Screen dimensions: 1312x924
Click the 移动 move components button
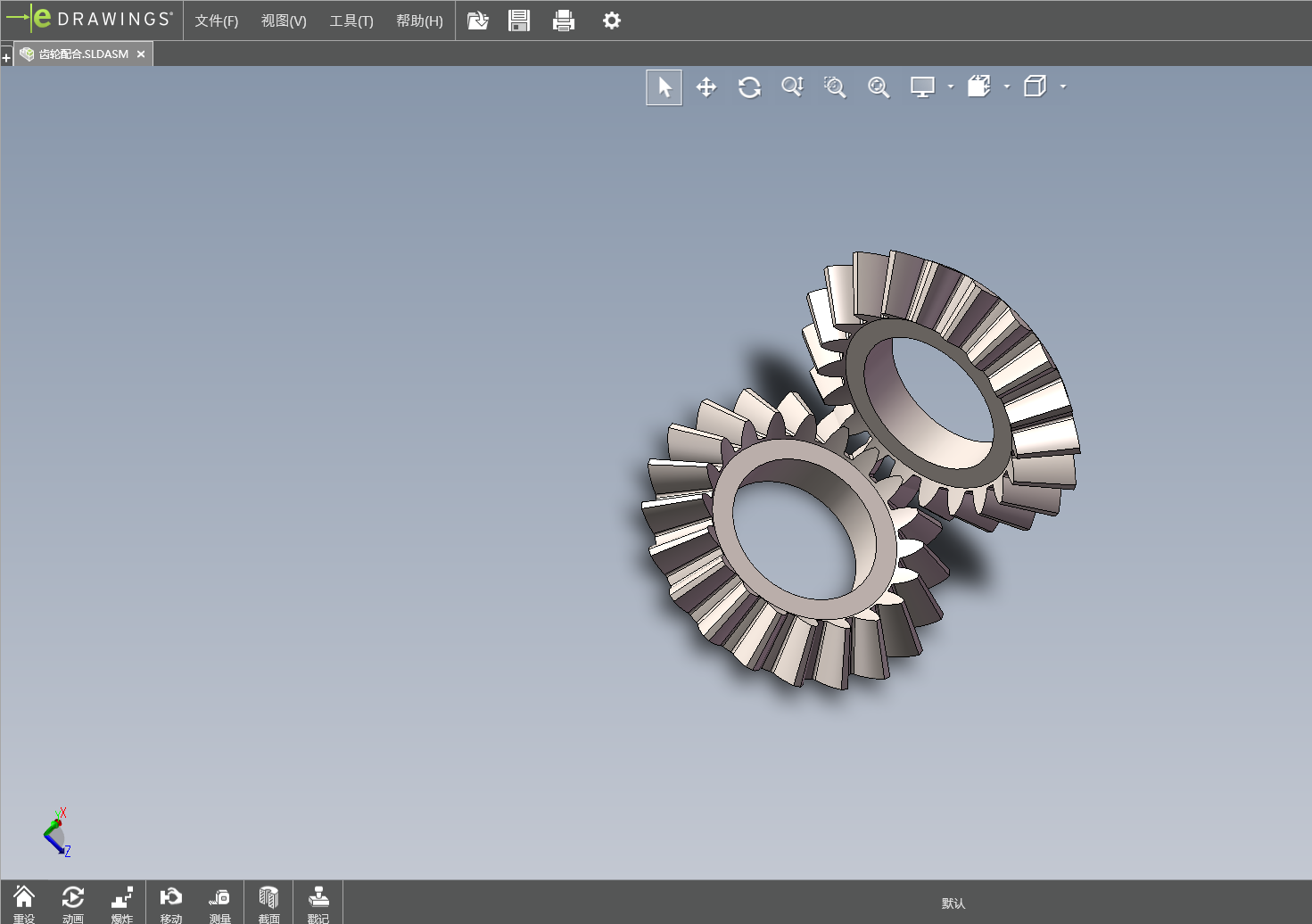click(x=171, y=903)
